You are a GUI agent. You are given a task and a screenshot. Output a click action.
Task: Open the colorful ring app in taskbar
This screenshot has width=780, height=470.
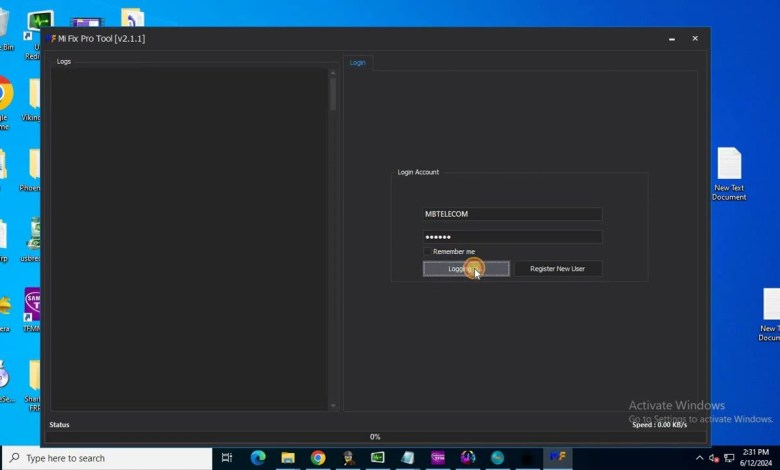pyautogui.click(x=468, y=457)
